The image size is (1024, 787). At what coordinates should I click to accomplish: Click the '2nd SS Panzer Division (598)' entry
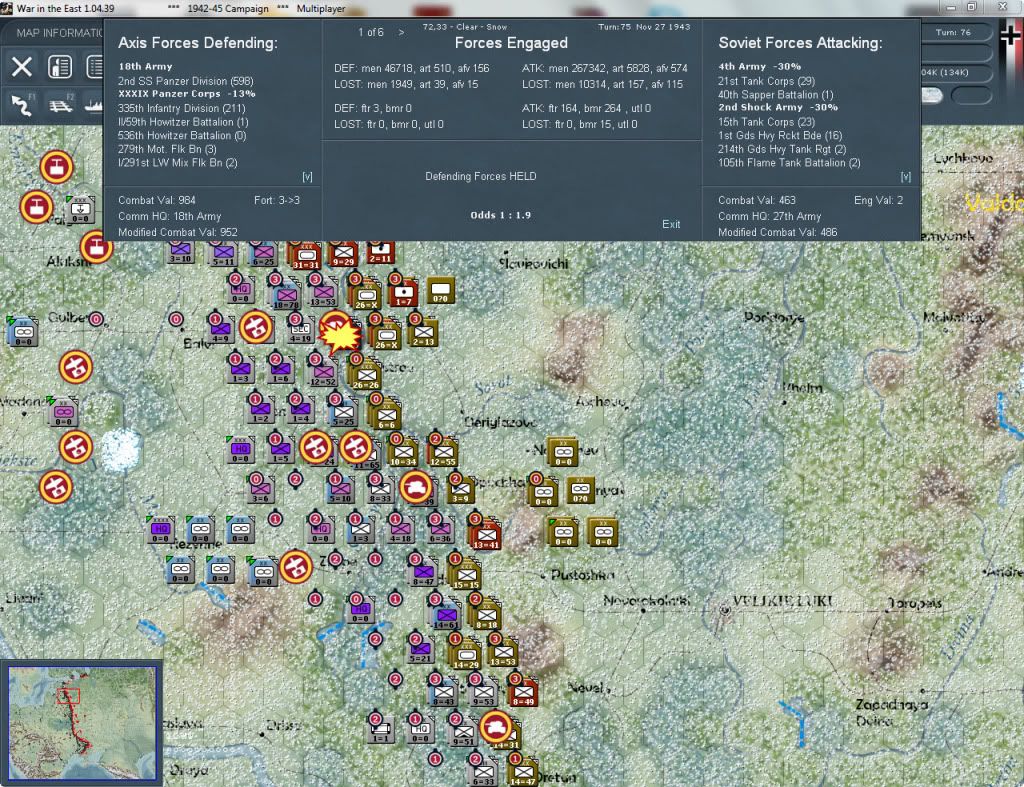(185, 81)
